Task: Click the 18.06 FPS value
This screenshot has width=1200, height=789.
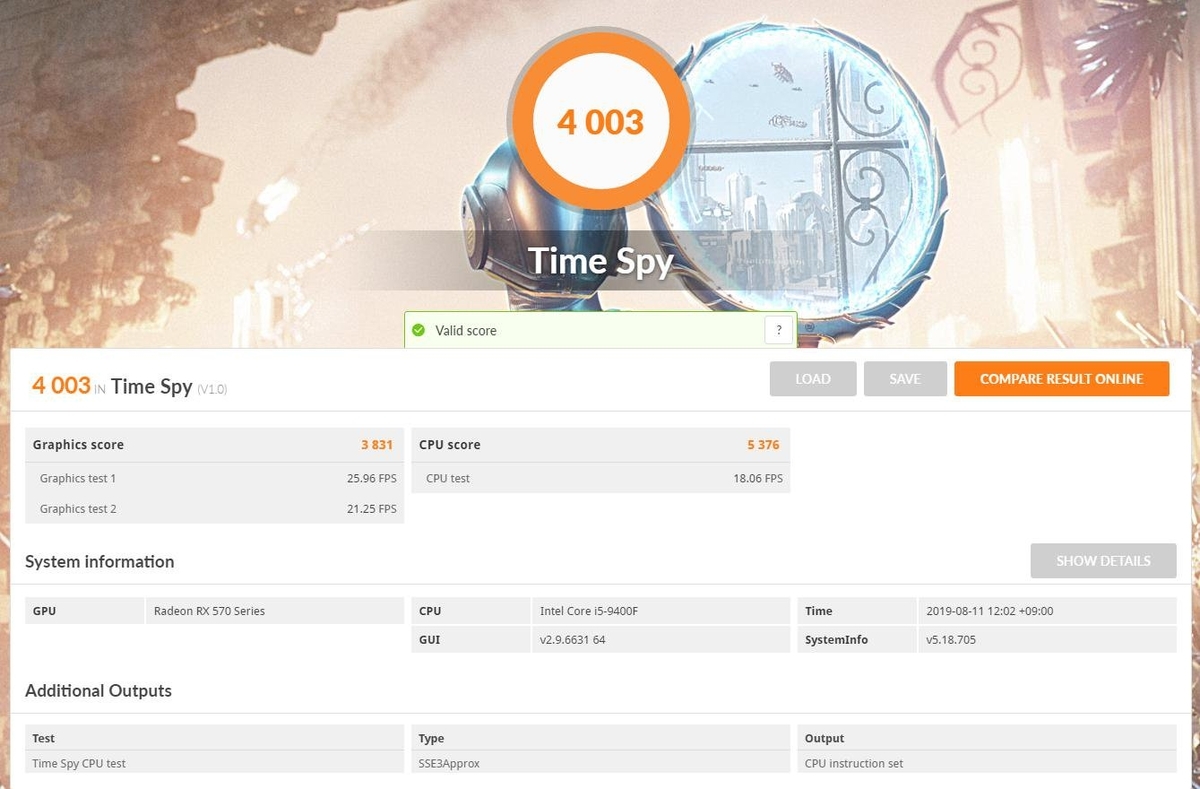Action: pyautogui.click(x=758, y=479)
